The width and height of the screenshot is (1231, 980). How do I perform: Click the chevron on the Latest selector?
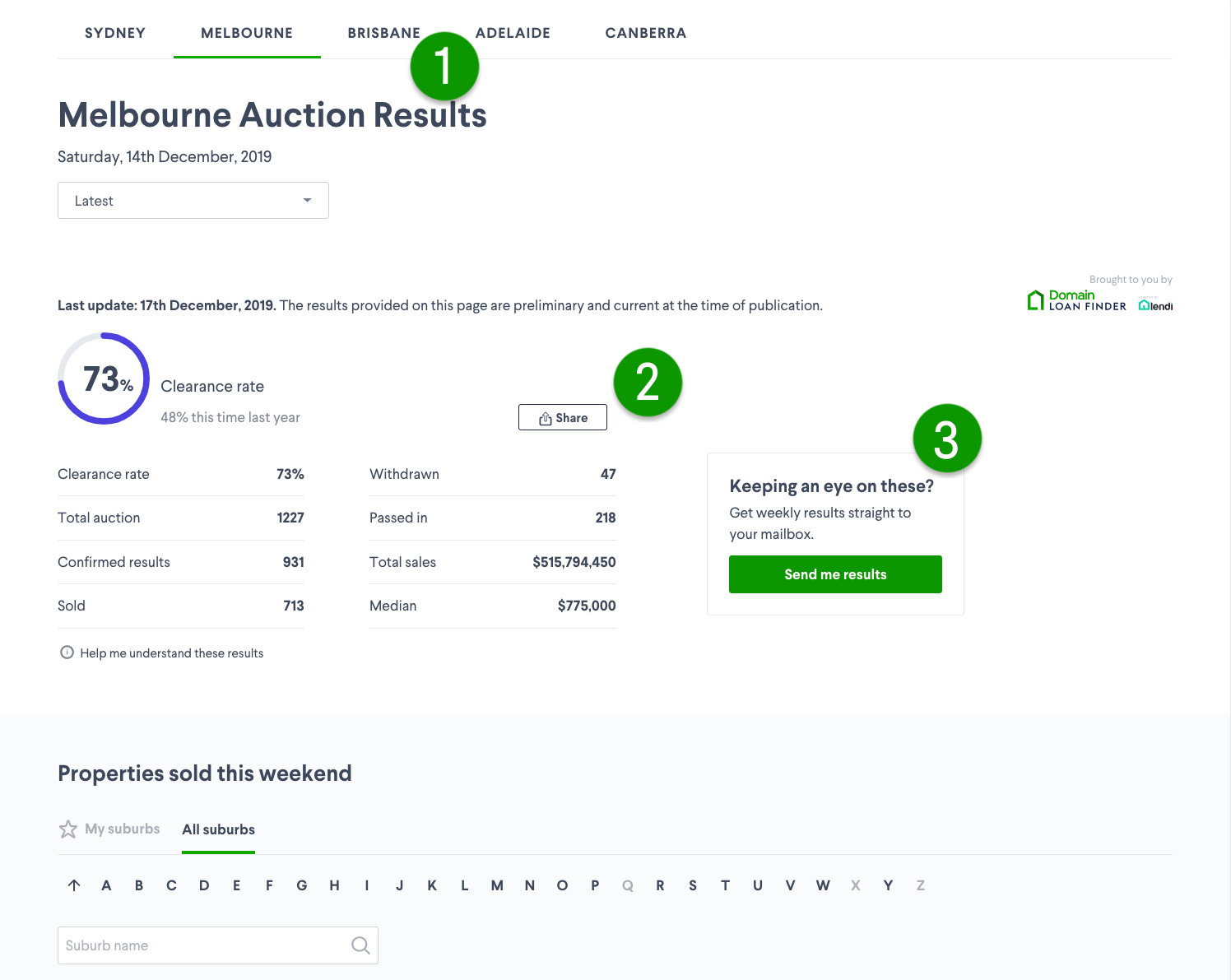[307, 200]
